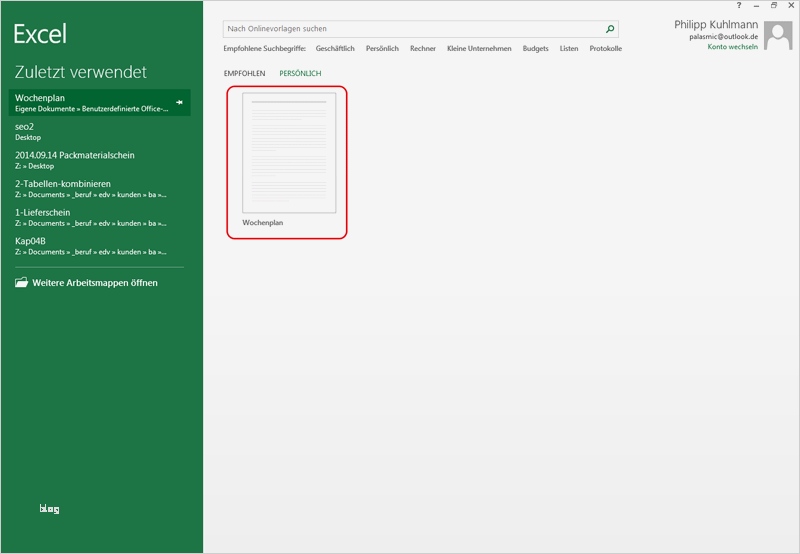Image resolution: width=800 pixels, height=554 pixels.
Task: Click the search magnifier icon
Action: tap(610, 29)
